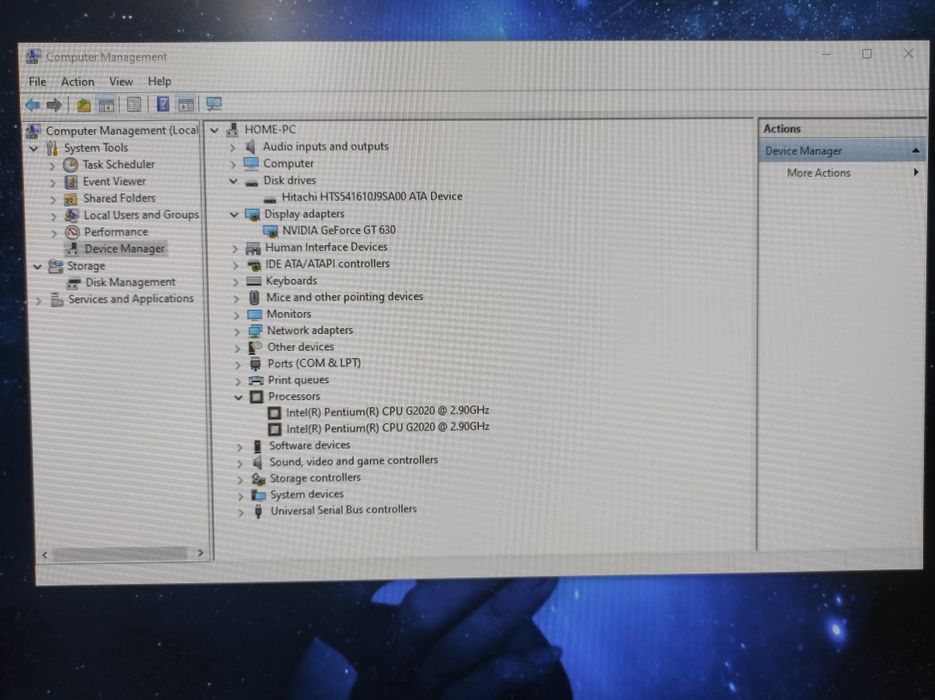
Task: Click left arrow of tree horizontal scrollbar
Action: [x=45, y=555]
